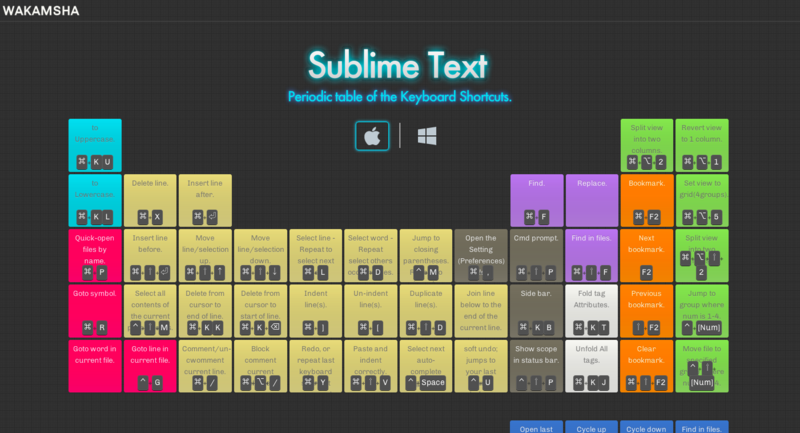Click the 'Join line below' tile

pos(481,311)
